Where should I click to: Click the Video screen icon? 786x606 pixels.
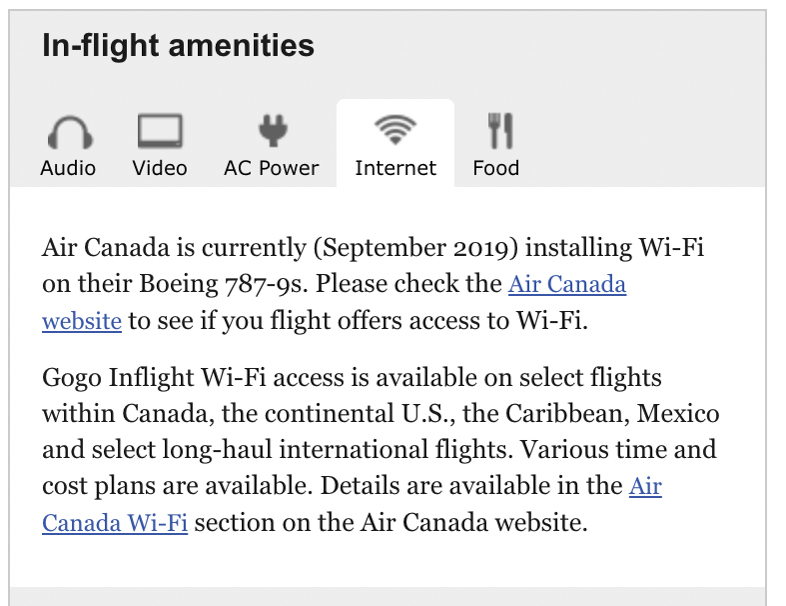(160, 131)
